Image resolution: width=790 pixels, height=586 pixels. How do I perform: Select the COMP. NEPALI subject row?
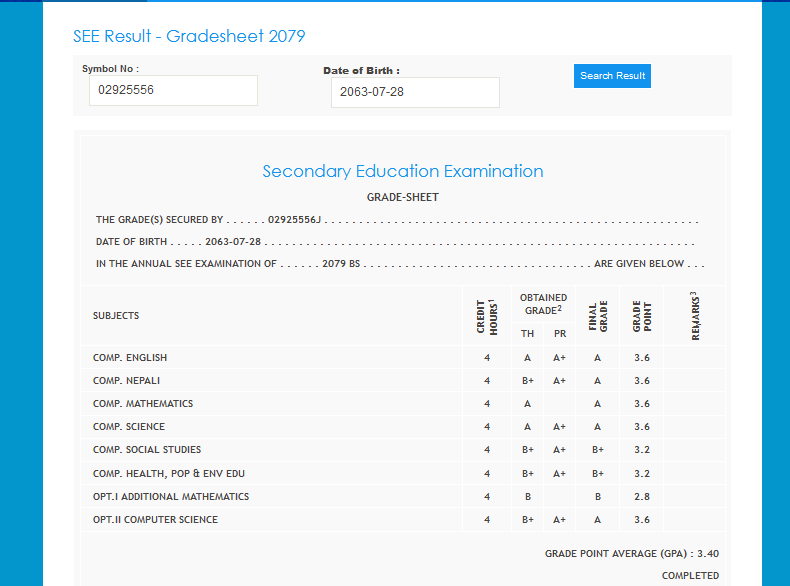click(x=126, y=381)
